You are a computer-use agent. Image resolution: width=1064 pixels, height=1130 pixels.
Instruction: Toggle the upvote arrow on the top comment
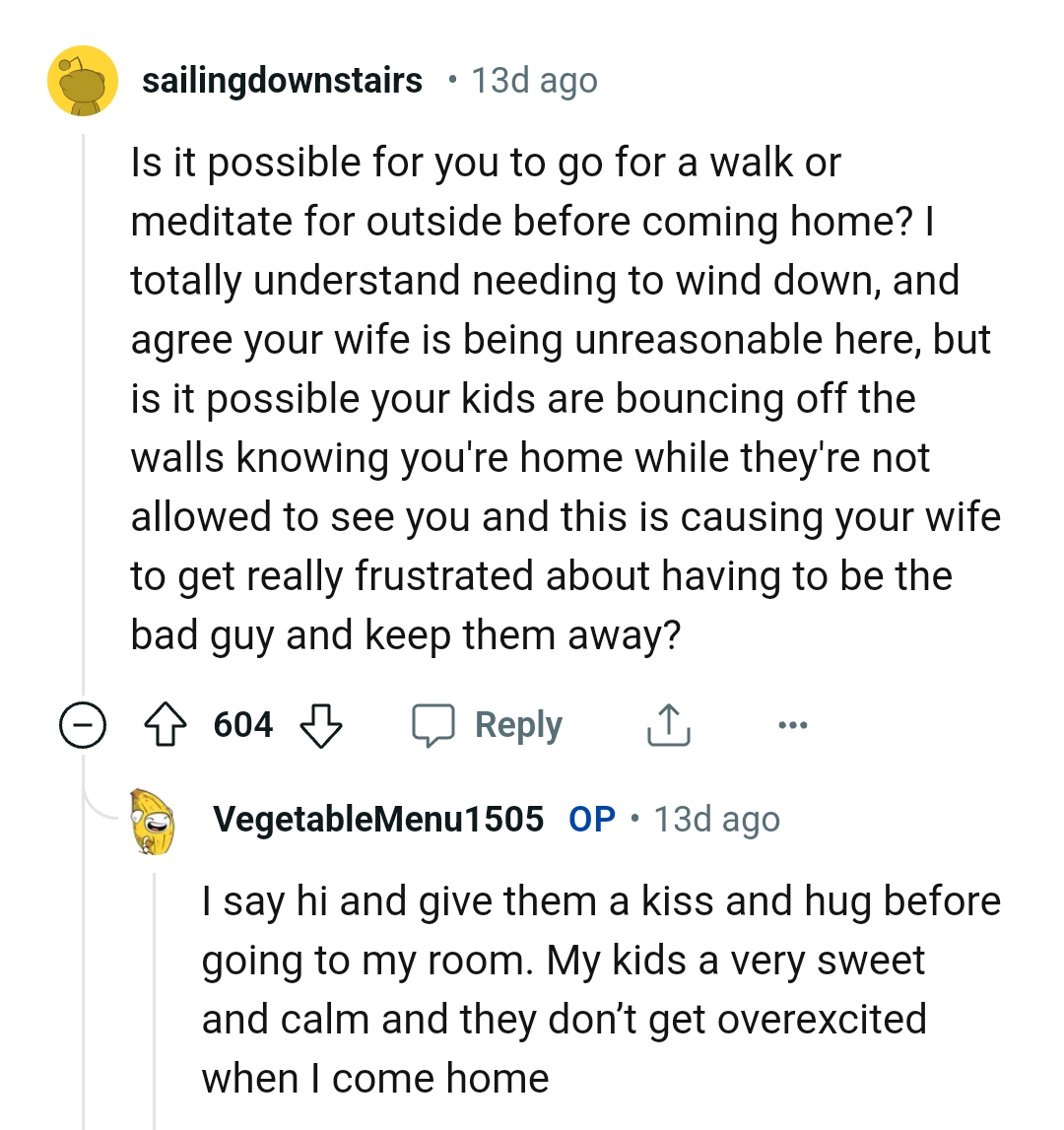click(167, 724)
